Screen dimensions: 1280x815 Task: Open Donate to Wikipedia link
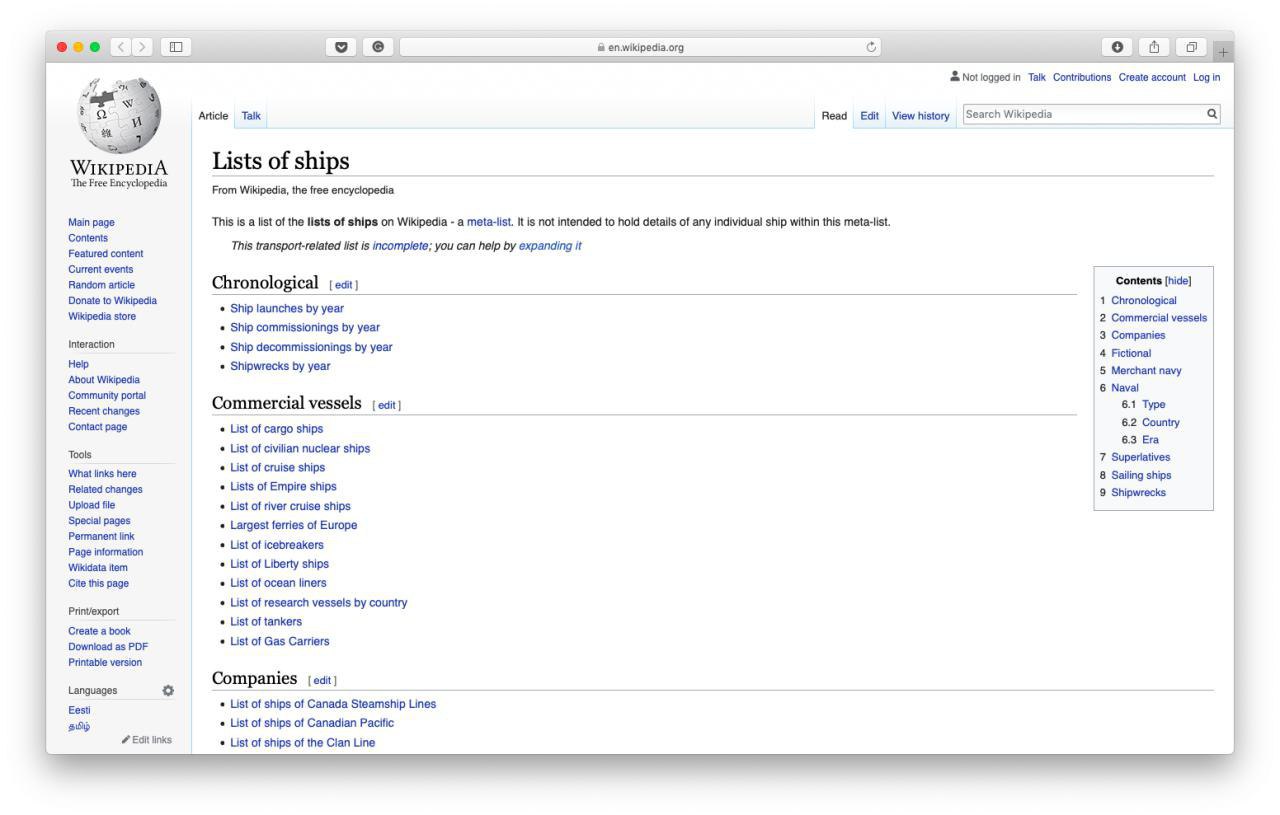(112, 301)
